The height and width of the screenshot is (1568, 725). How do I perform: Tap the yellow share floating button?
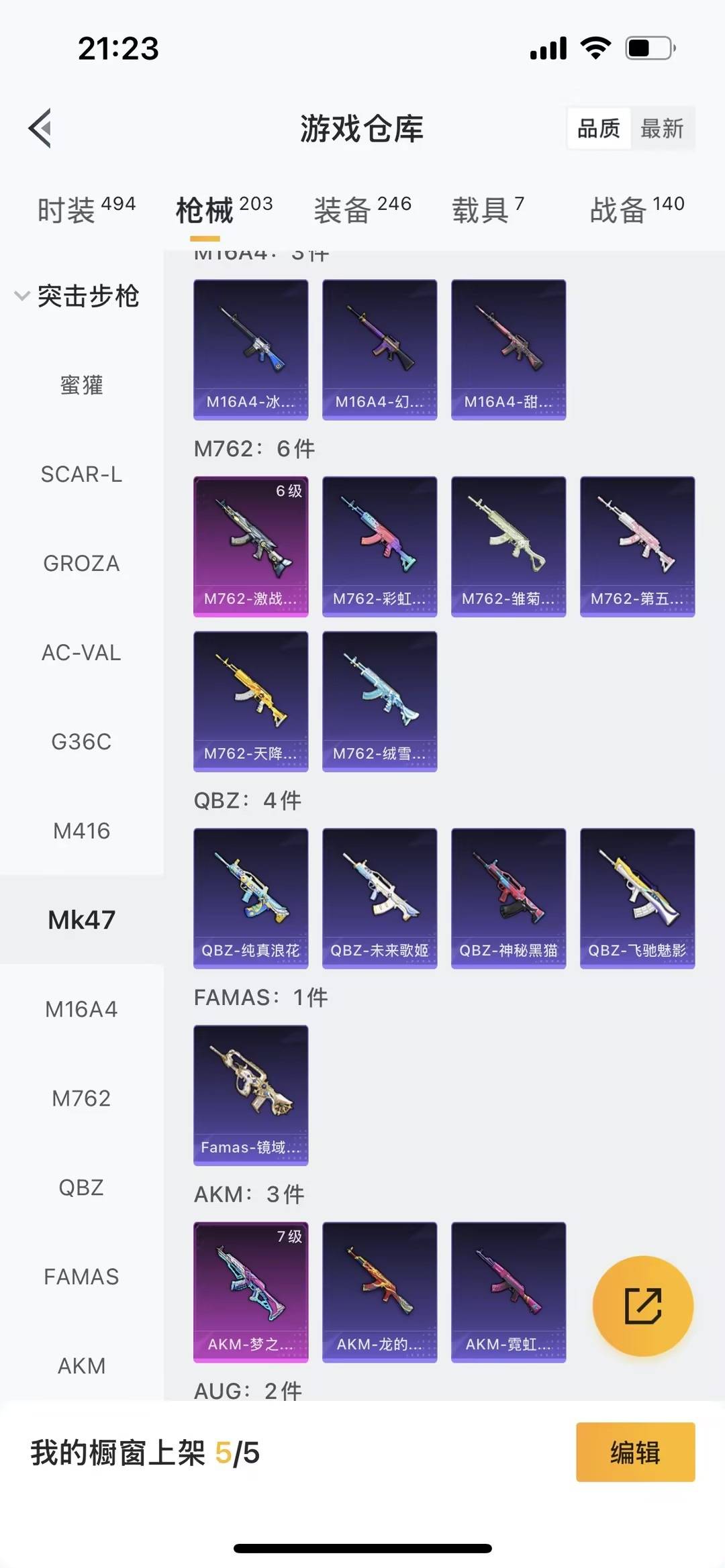642,1306
